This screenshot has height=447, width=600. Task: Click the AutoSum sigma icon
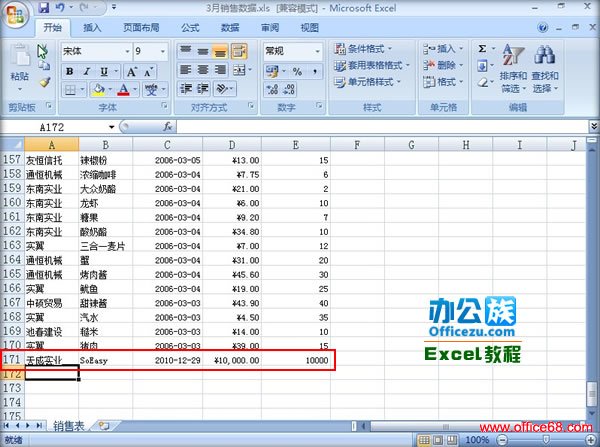[482, 49]
